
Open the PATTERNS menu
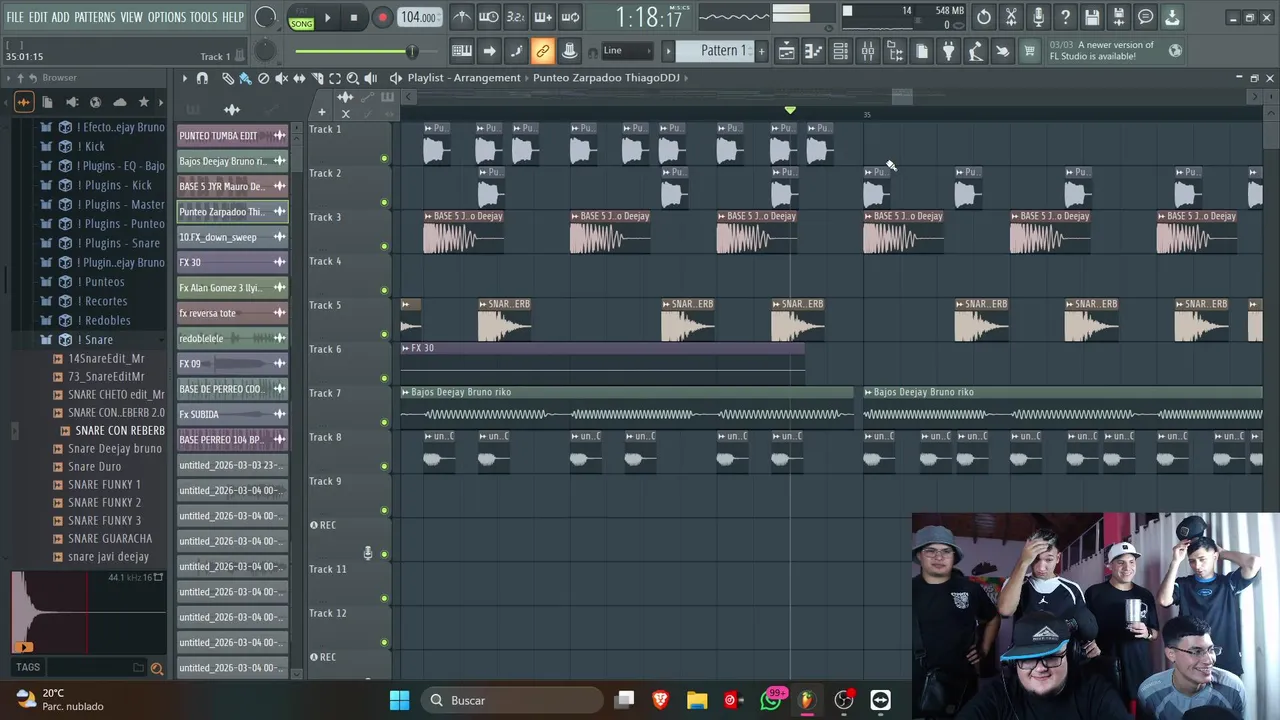pos(95,17)
